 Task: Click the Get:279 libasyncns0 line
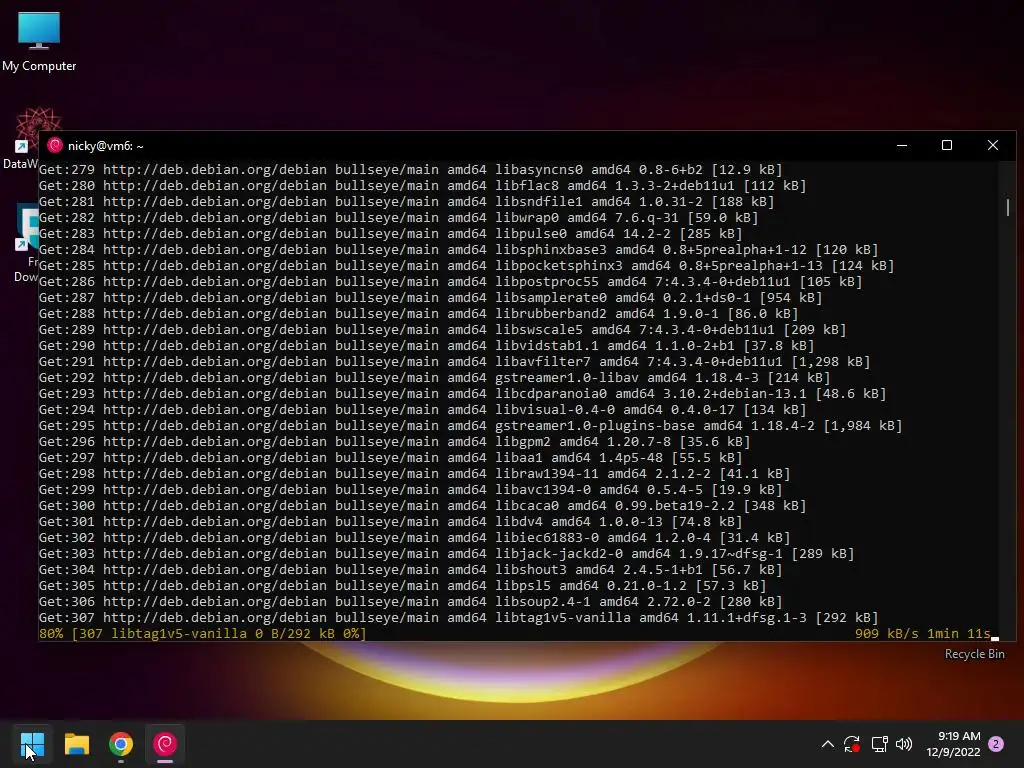410,170
